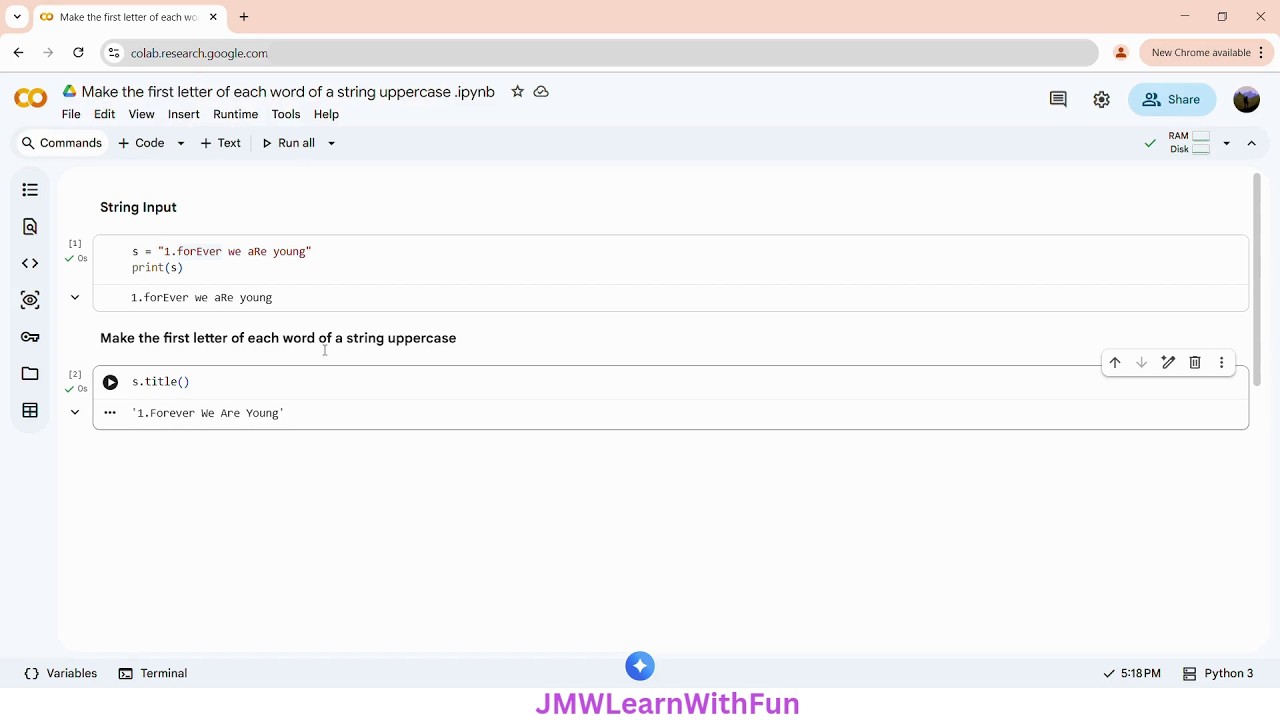Viewport: 1280px width, 720px height.
Task: Star the notebook
Action: (517, 91)
